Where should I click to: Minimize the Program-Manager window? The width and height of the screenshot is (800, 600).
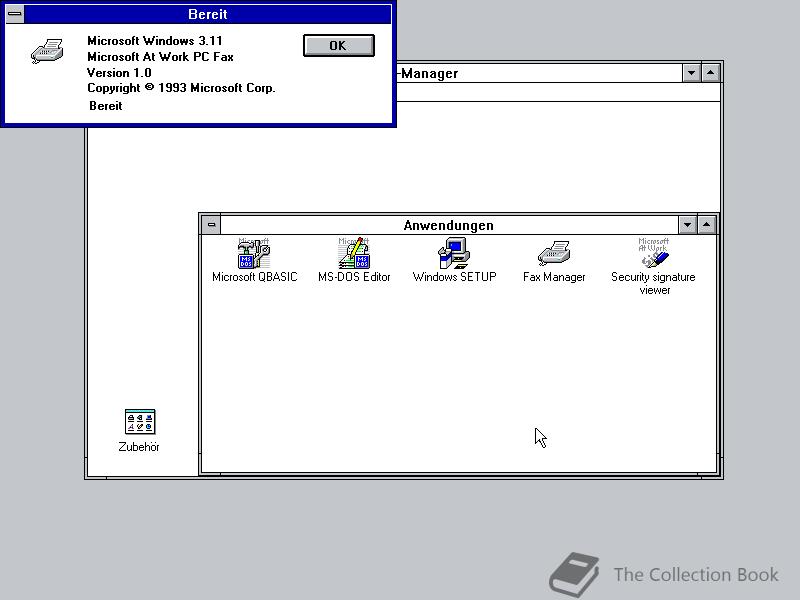(691, 73)
